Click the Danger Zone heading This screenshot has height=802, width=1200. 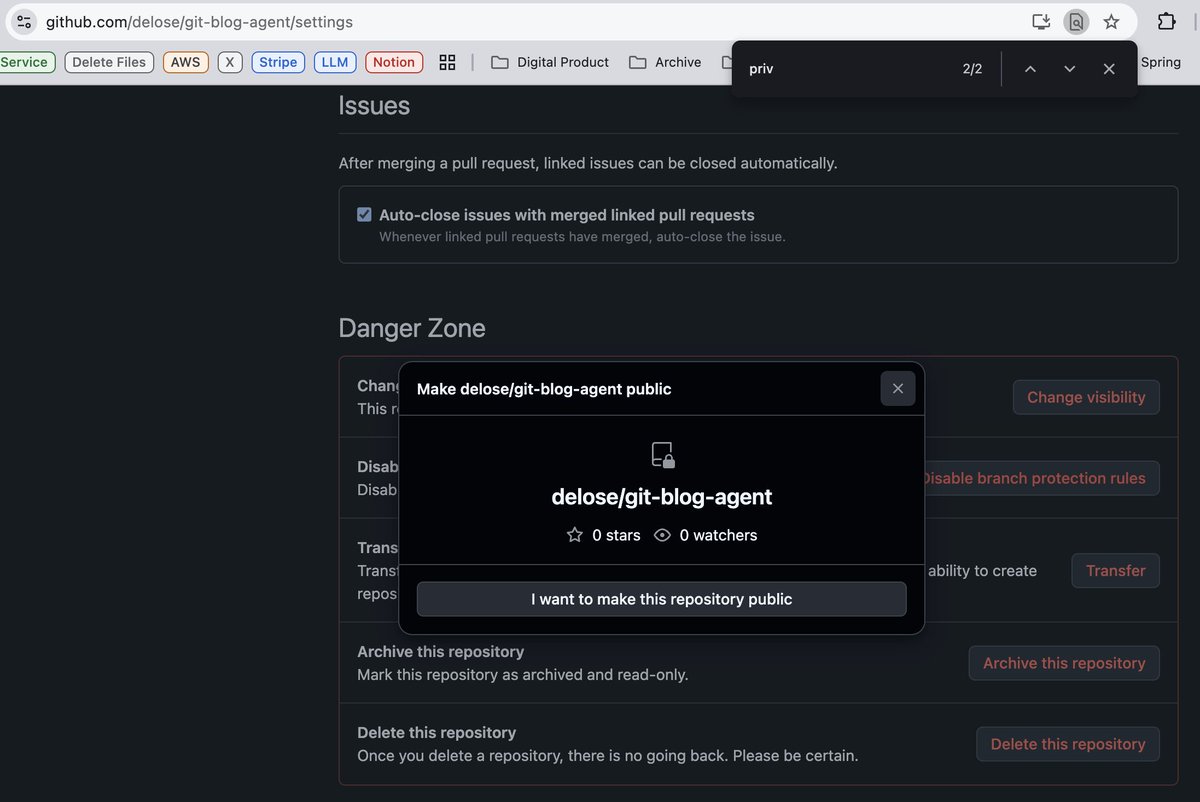(x=412, y=328)
